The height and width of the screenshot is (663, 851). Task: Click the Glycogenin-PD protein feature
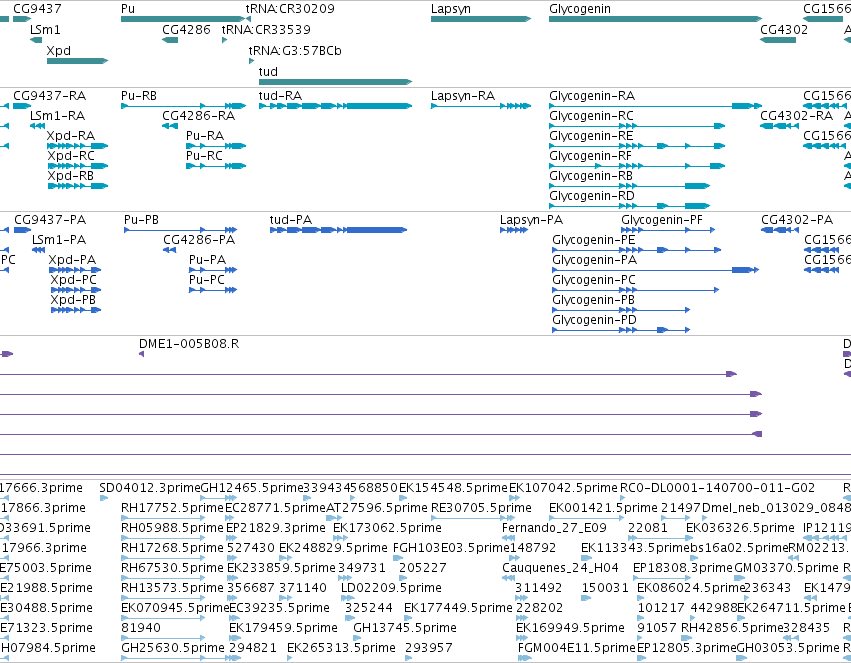(x=621, y=330)
